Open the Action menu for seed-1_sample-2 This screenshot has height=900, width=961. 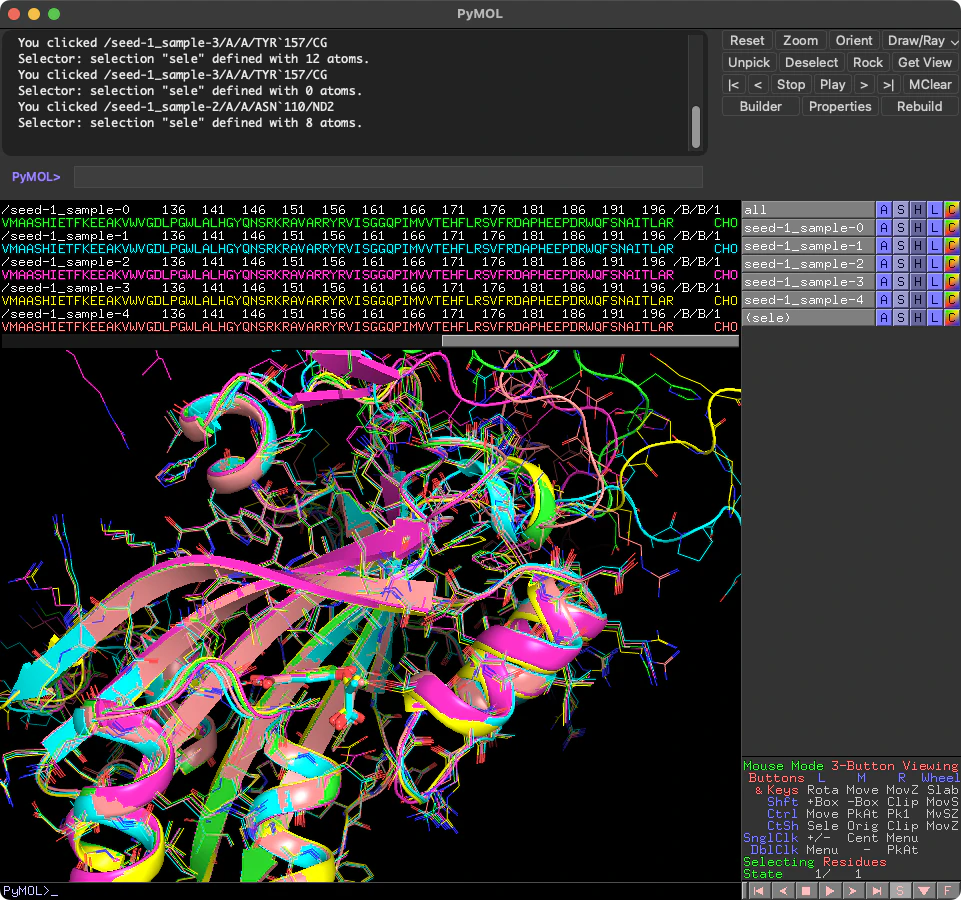pyautogui.click(x=884, y=264)
